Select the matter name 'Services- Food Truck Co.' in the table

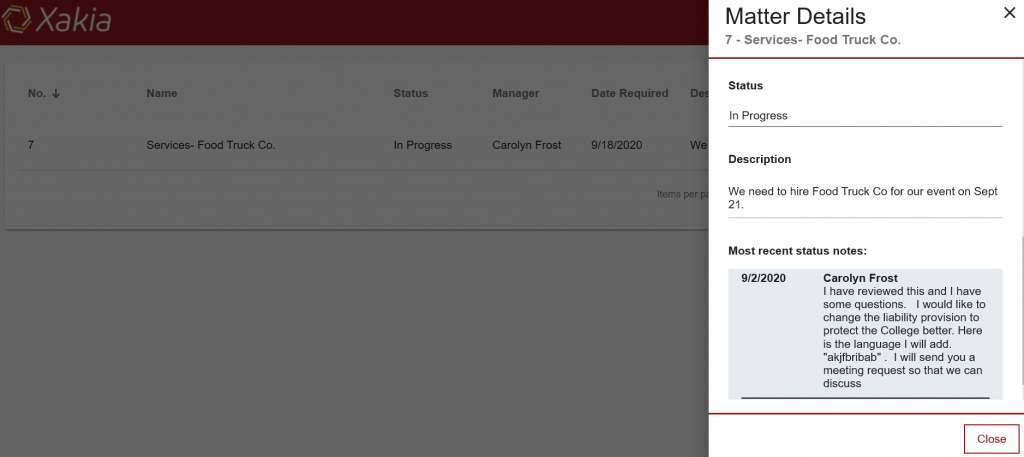[x=211, y=145]
